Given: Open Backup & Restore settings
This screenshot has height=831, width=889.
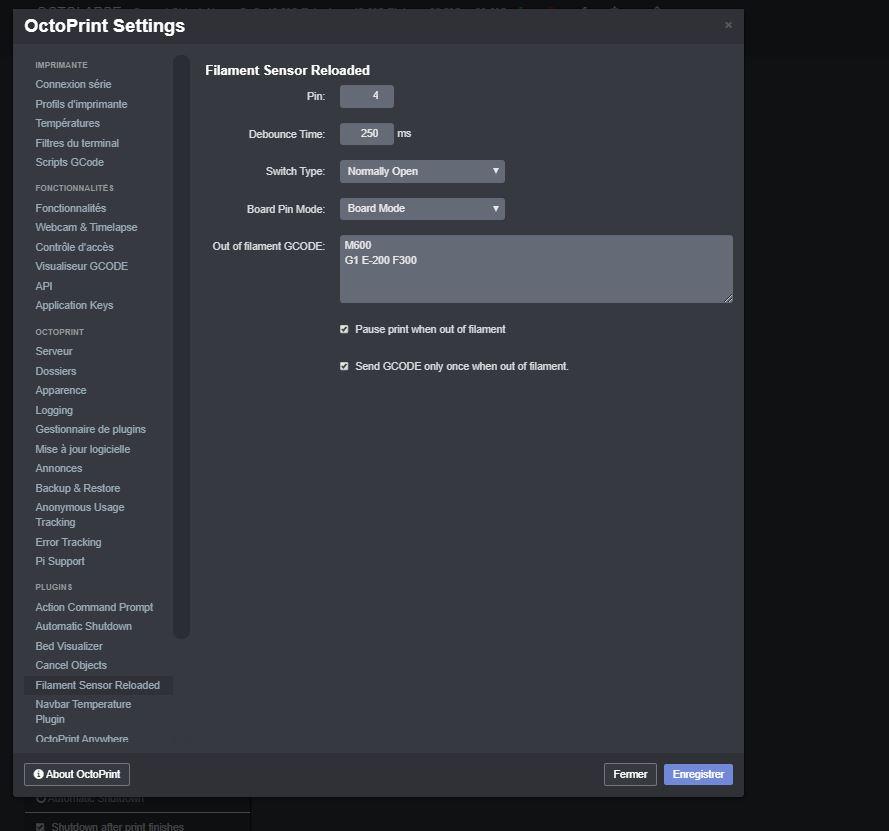Looking at the screenshot, I should tap(77, 488).
